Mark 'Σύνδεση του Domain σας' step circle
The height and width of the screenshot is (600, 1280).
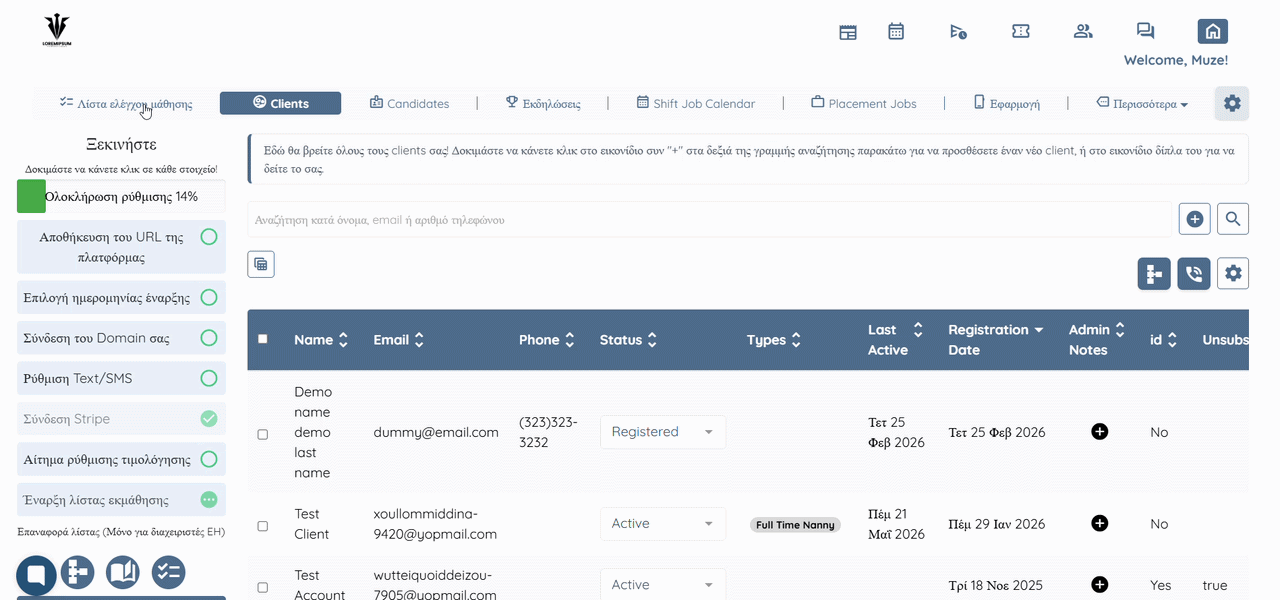(209, 338)
